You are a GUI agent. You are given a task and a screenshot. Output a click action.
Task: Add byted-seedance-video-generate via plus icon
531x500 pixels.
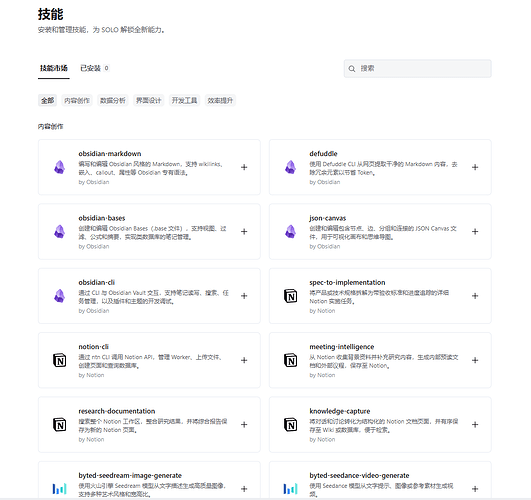click(475, 489)
